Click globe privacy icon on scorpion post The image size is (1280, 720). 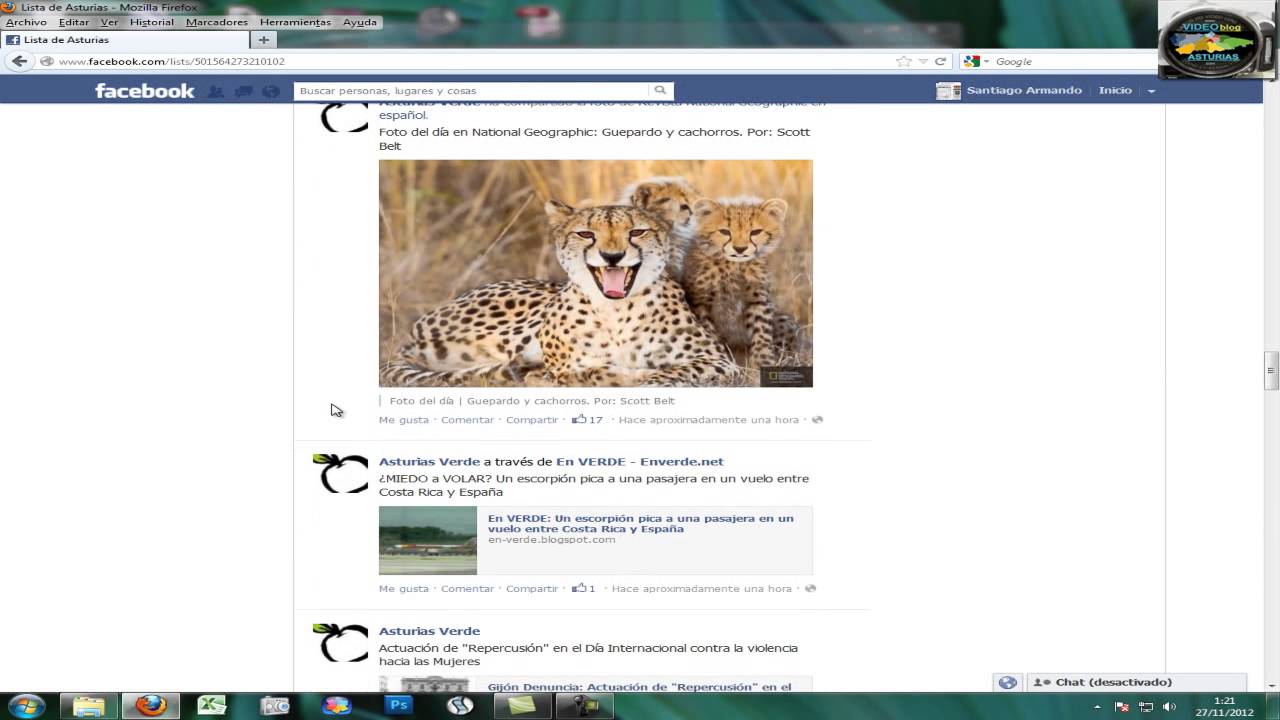pyautogui.click(x=810, y=589)
